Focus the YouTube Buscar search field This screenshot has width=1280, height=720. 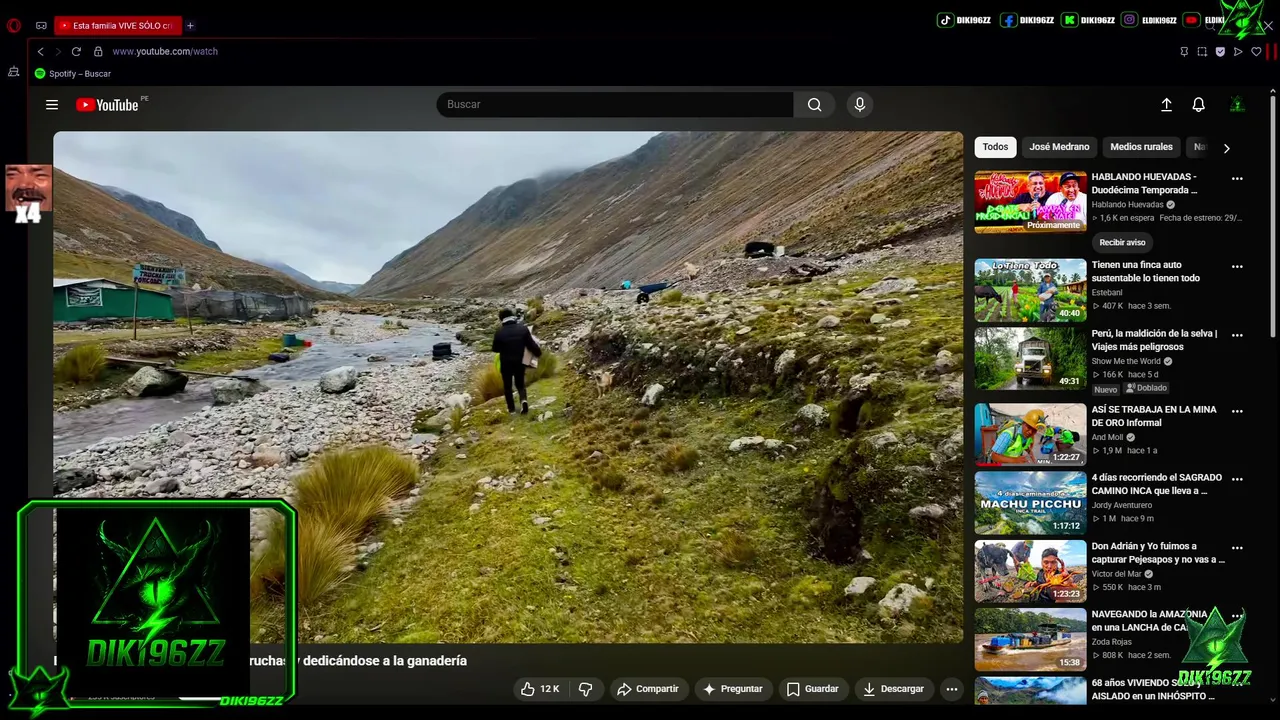pos(615,104)
